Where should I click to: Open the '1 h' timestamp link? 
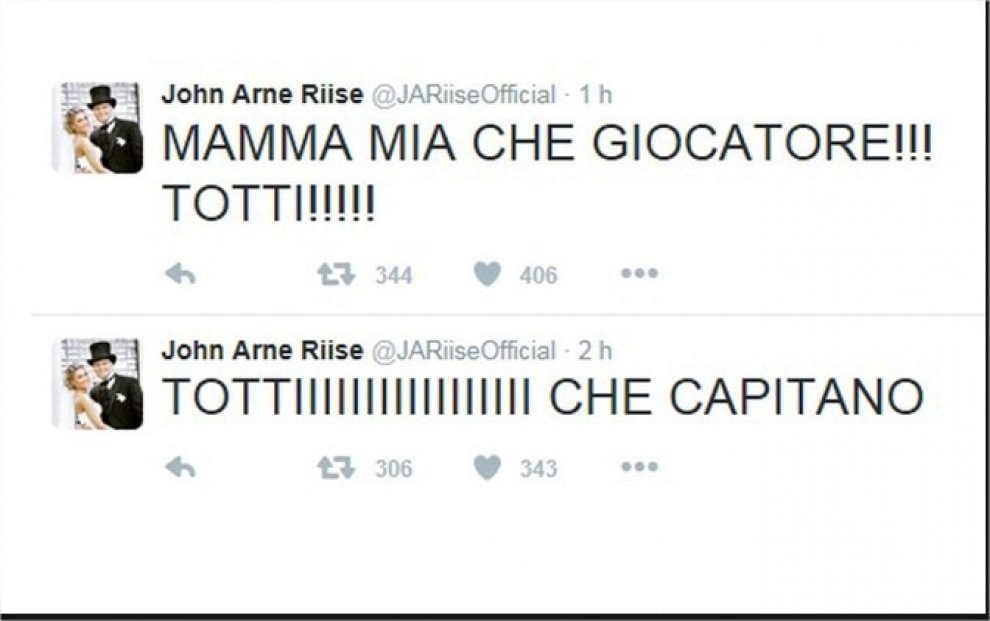point(596,96)
